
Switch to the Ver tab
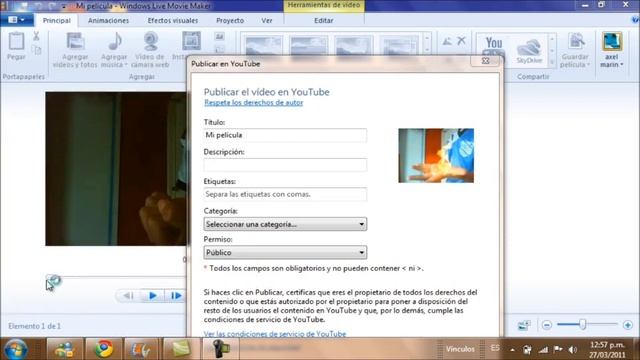click(267, 20)
